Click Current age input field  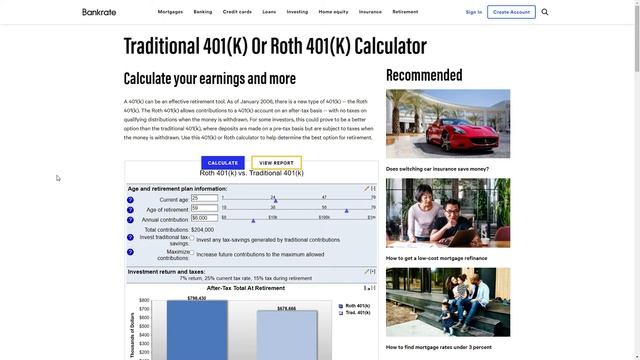click(x=204, y=198)
